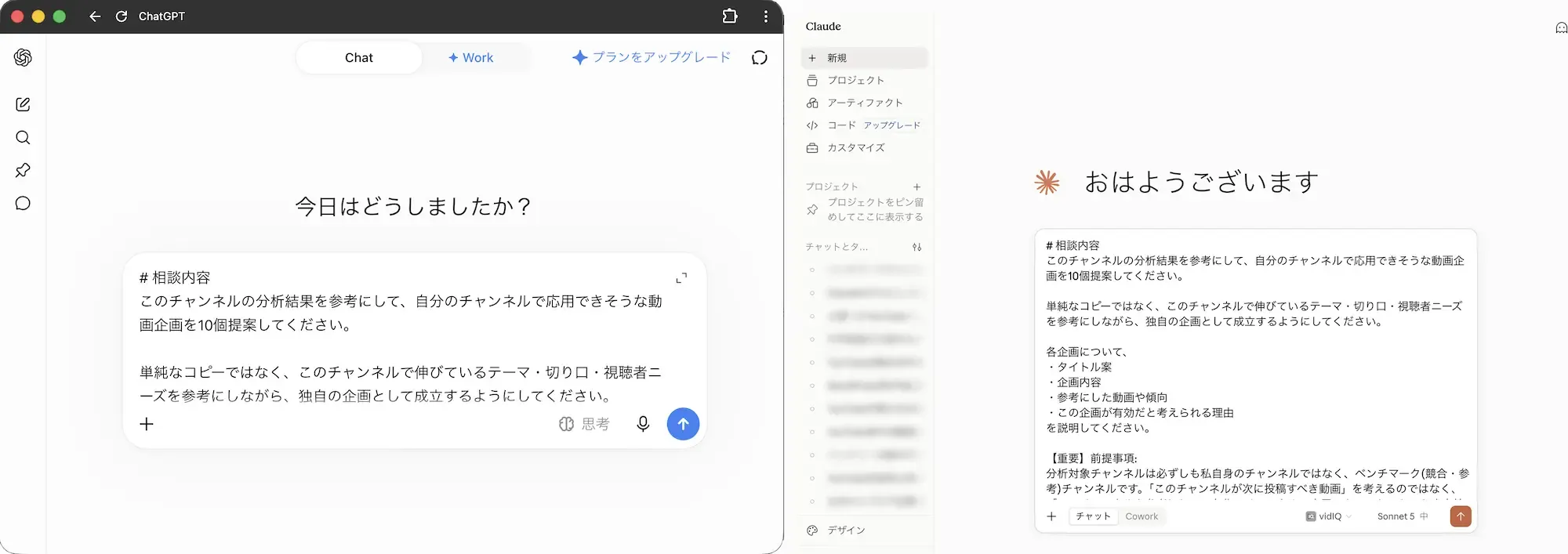Open search in the ChatGPT sidebar
The width and height of the screenshot is (1568, 554).
[23, 137]
